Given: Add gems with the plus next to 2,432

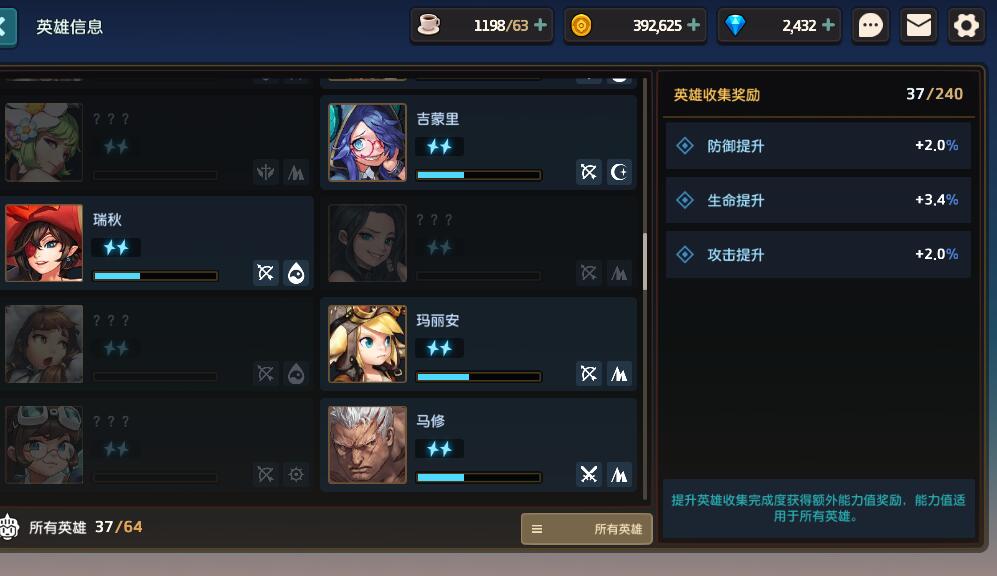Looking at the screenshot, I should [828, 25].
